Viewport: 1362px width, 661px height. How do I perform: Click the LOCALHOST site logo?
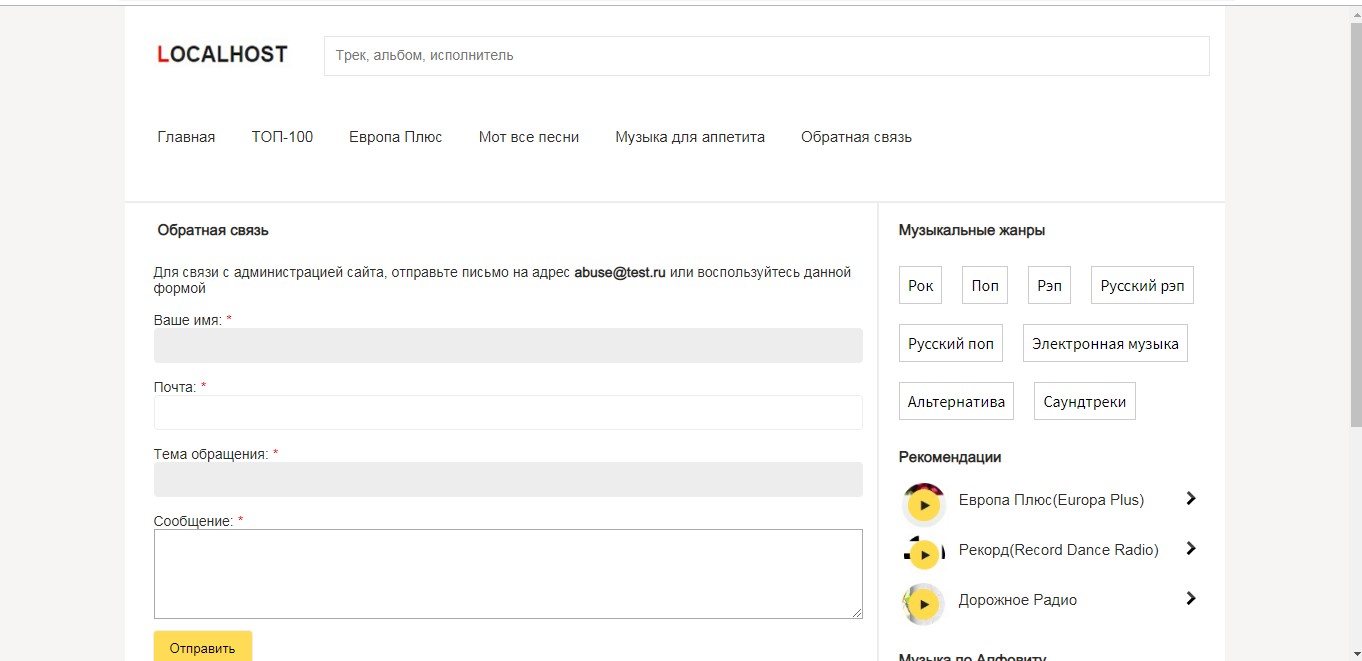pyautogui.click(x=222, y=55)
